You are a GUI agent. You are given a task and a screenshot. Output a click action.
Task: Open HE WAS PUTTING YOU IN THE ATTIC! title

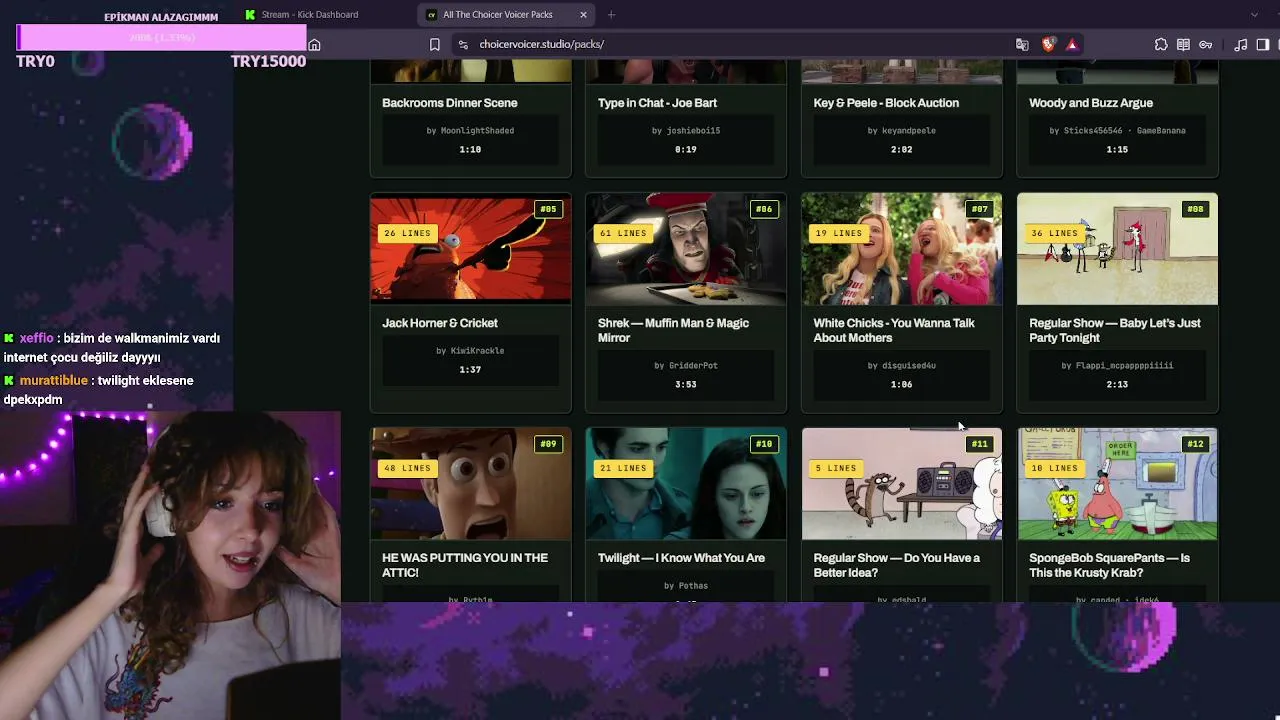coord(465,565)
